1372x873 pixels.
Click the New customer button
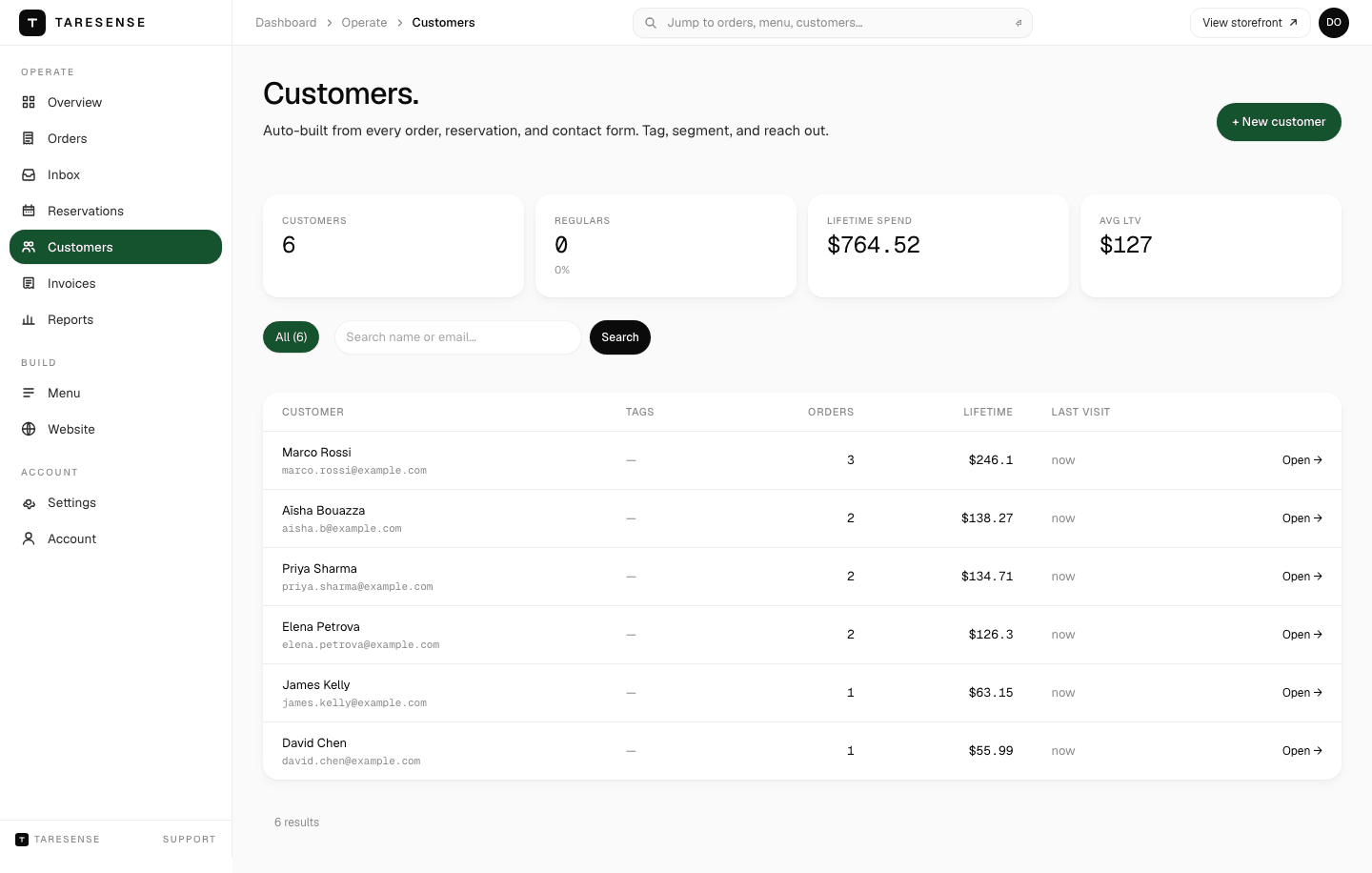tap(1279, 122)
